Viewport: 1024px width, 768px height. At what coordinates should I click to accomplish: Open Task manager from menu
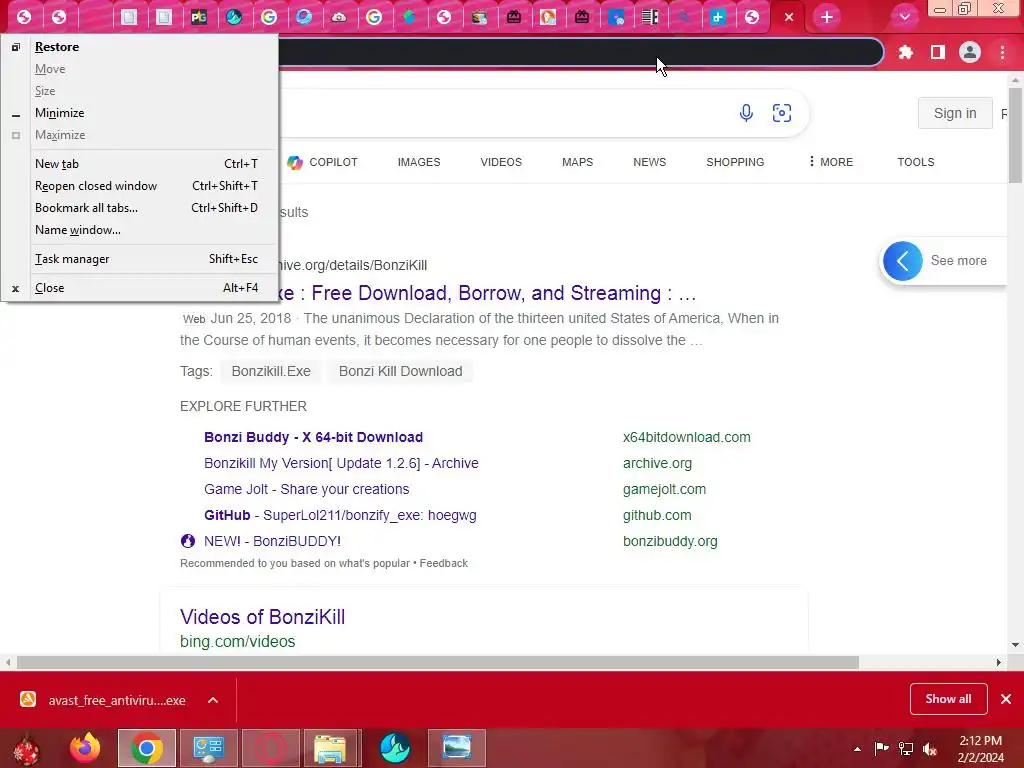point(140,259)
